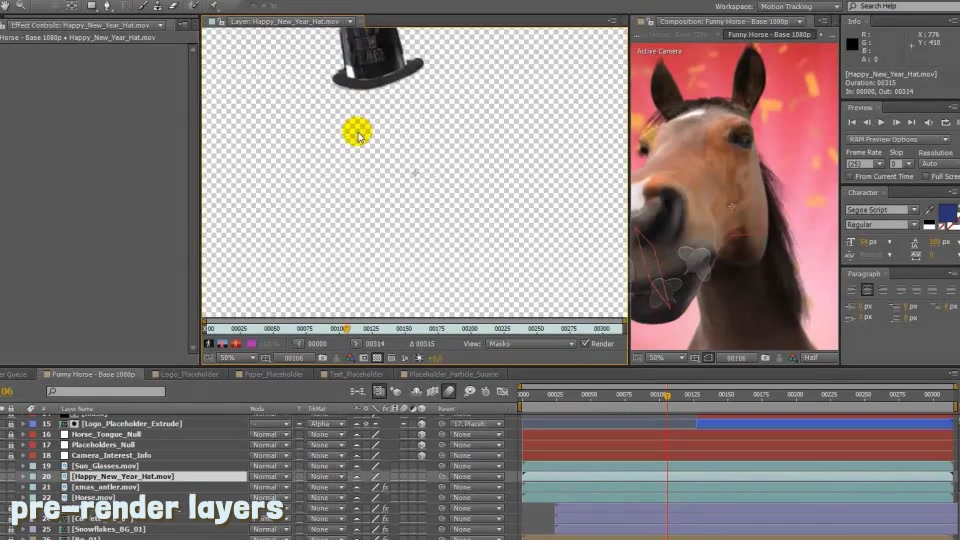Screen dimensions: 960x540
Task: Jump to last frame in Preview panel
Action: (x=911, y=122)
